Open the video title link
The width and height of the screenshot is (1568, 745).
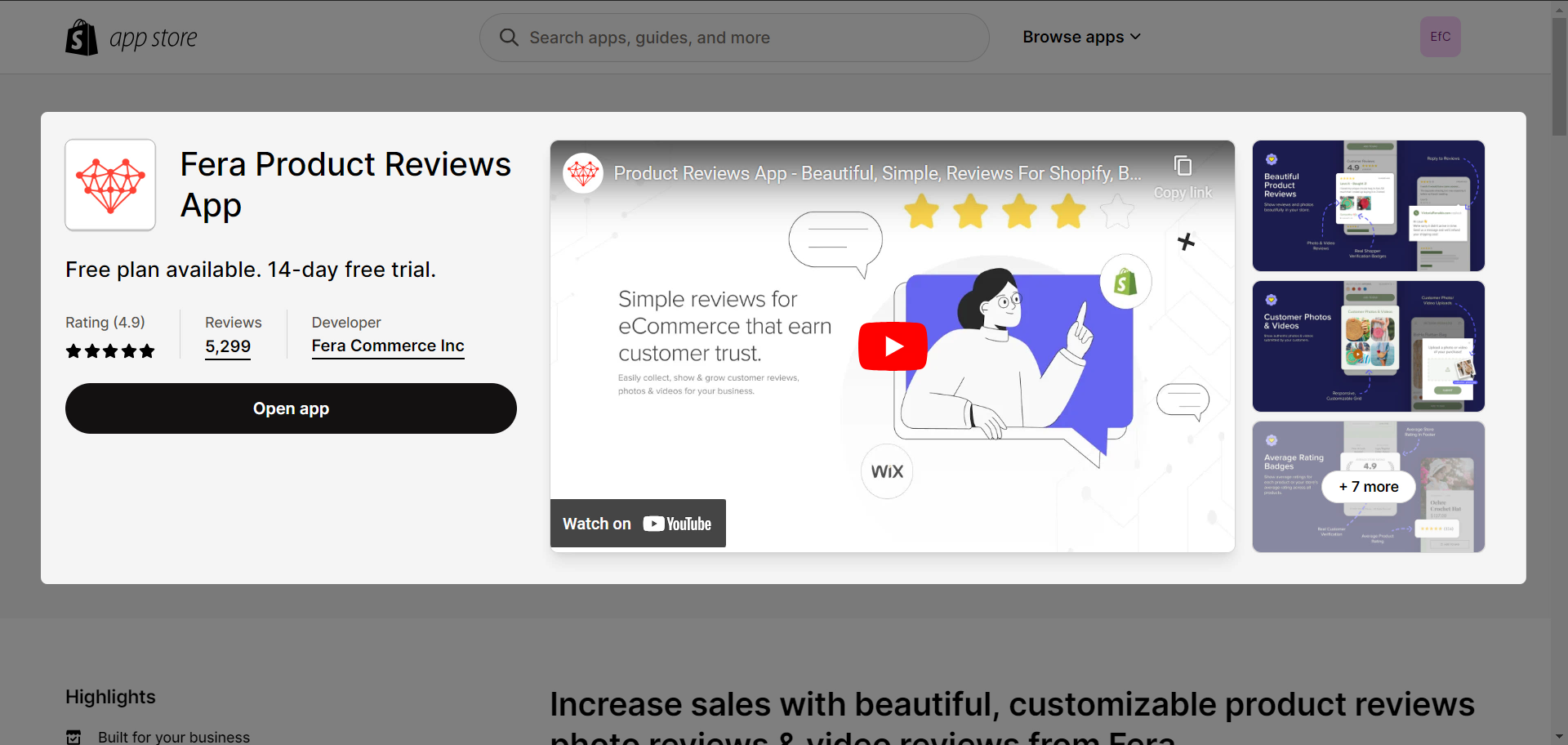coord(877,173)
